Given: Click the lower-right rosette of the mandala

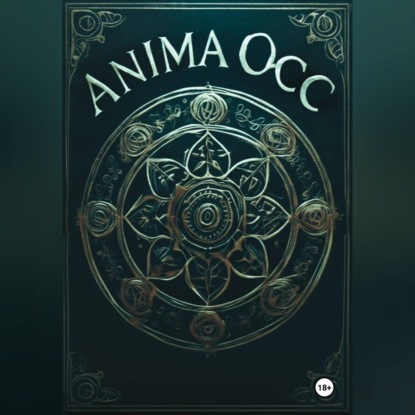Looking at the screenshot, I should click(x=278, y=293).
